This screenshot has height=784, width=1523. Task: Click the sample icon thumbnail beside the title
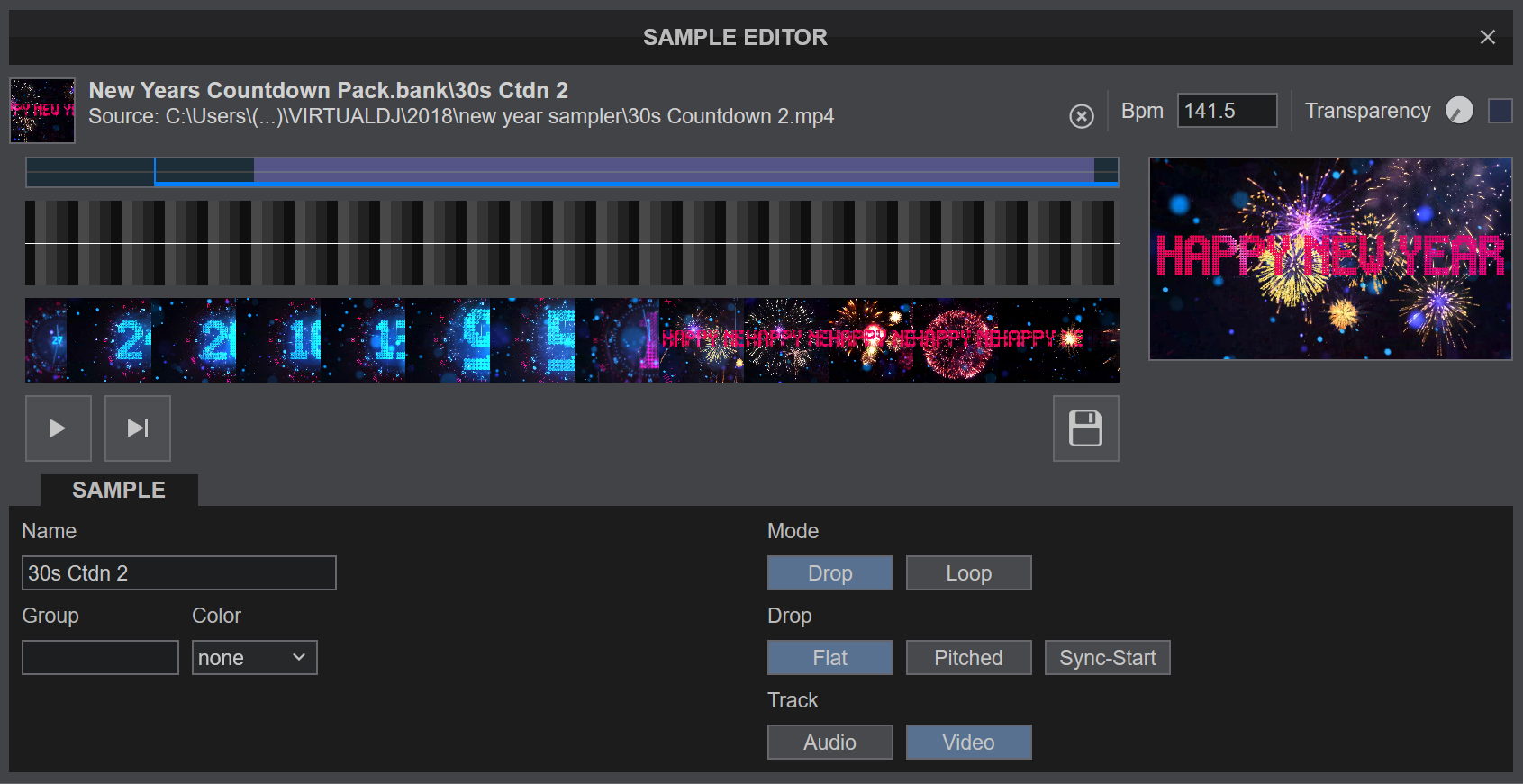point(42,111)
